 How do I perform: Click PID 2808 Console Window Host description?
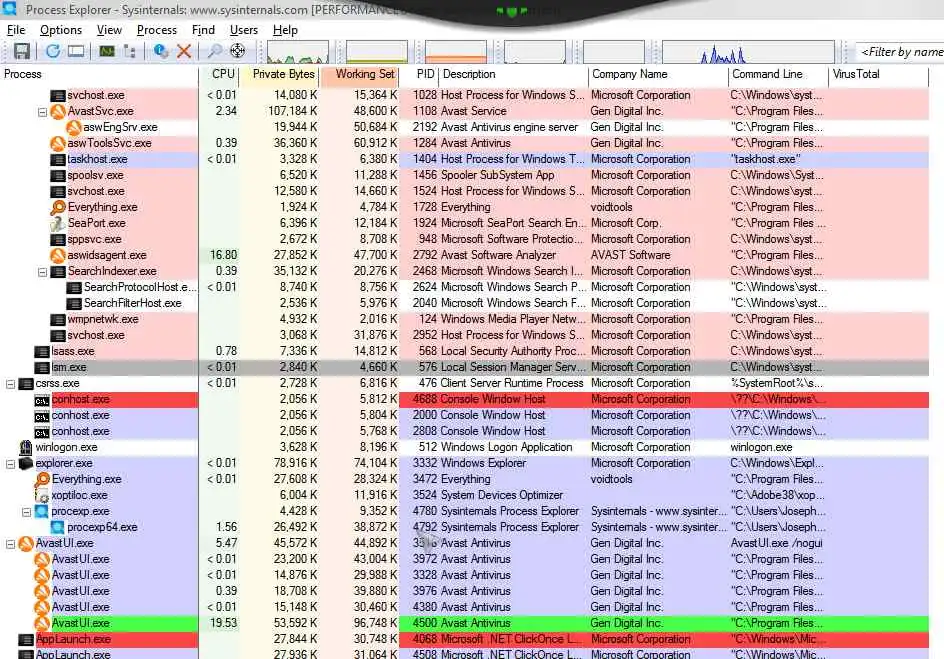point(493,432)
